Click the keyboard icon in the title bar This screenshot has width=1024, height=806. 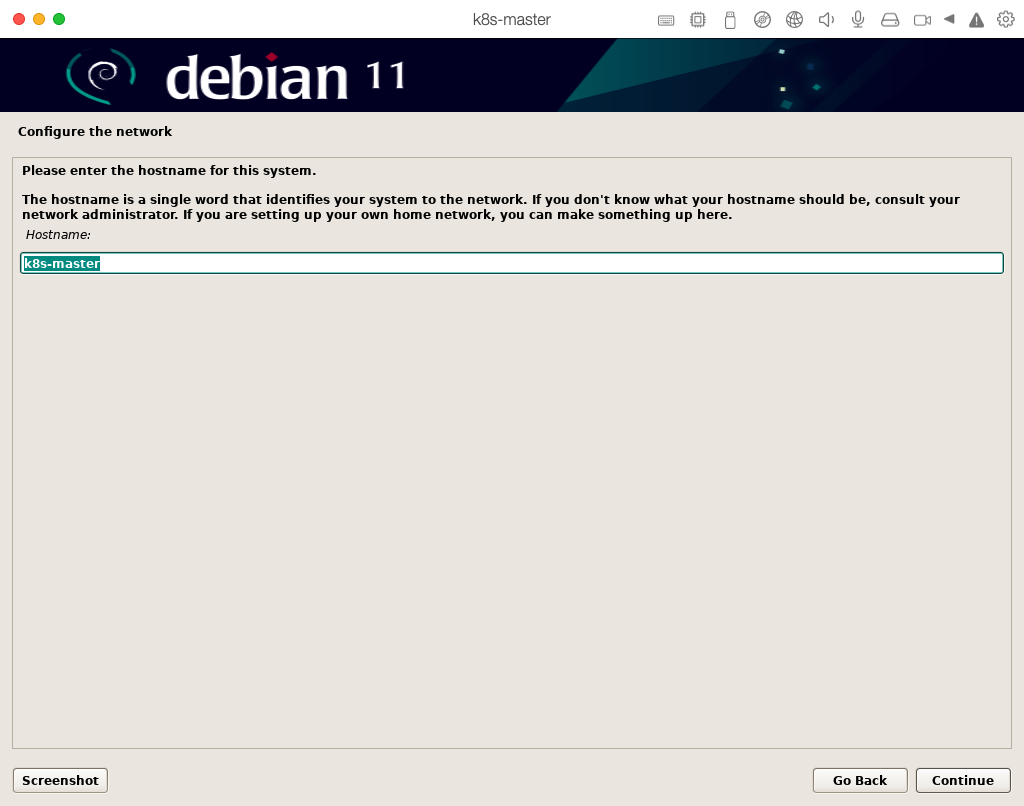click(x=665, y=20)
